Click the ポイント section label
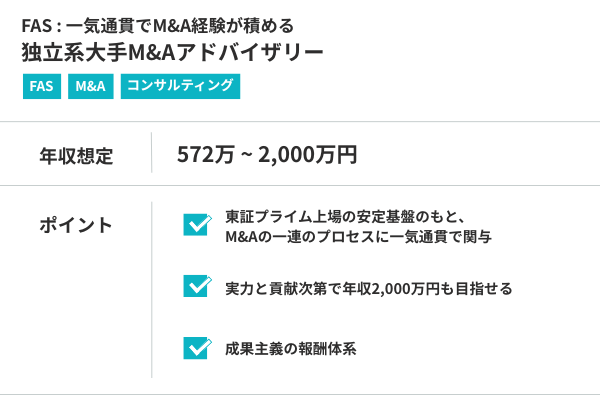 click(76, 224)
